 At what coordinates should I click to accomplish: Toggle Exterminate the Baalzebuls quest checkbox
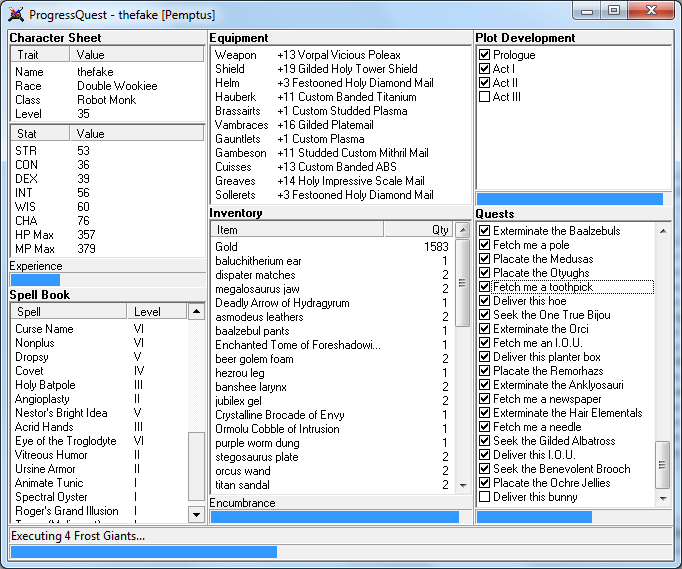pyautogui.click(x=484, y=231)
